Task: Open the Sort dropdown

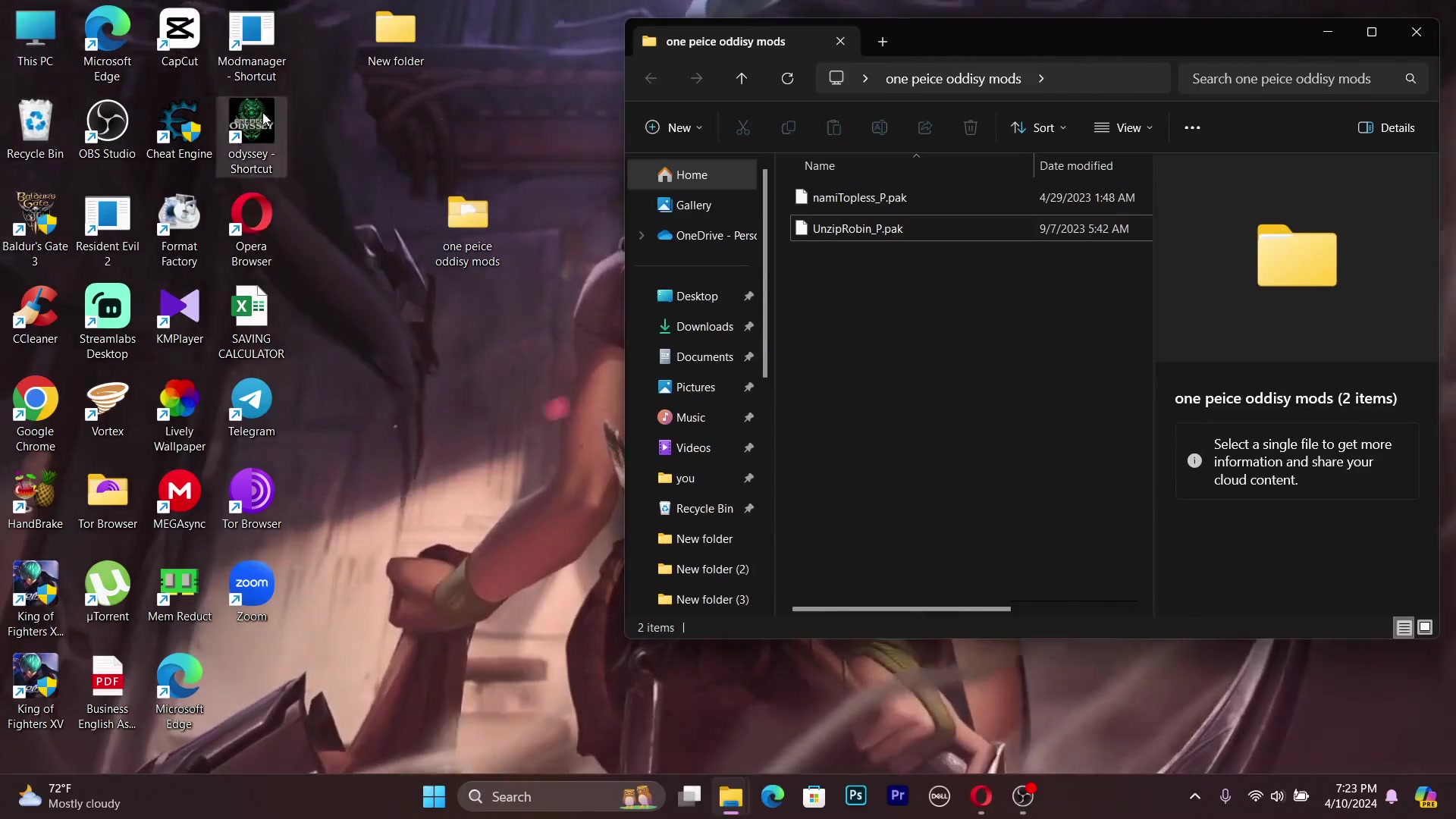Action: click(1039, 127)
